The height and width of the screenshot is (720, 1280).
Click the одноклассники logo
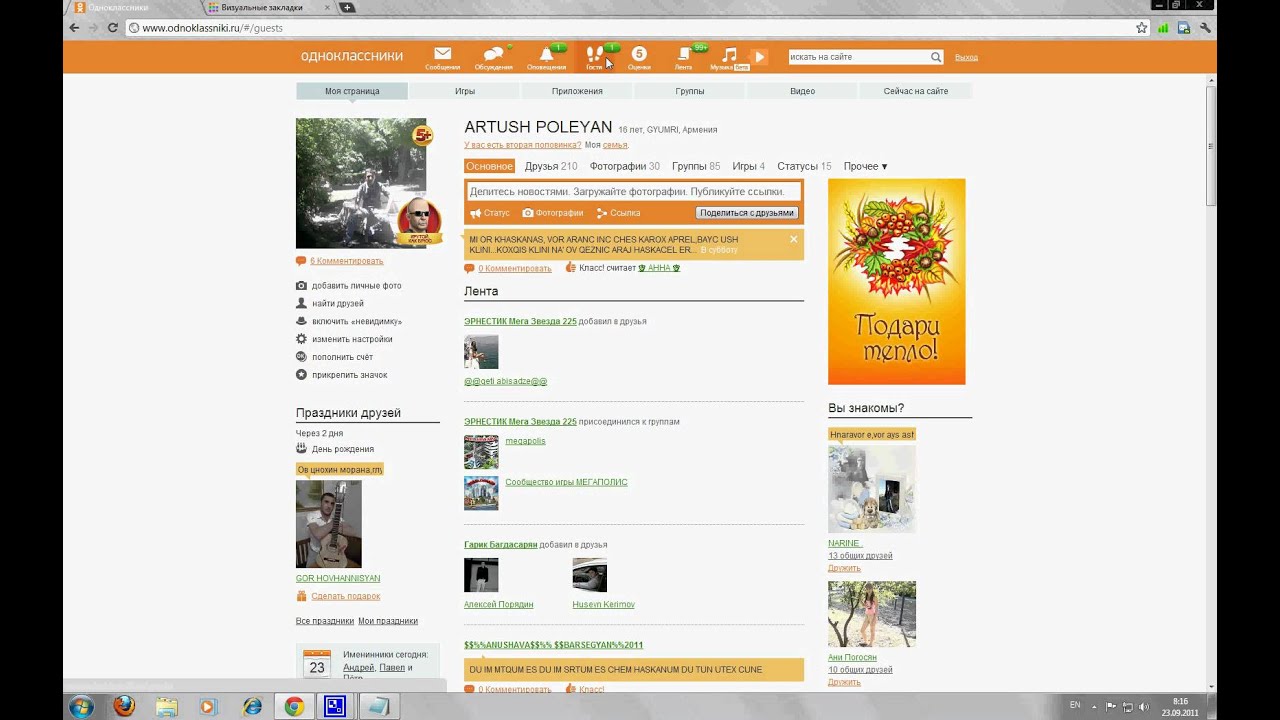pyautogui.click(x=352, y=56)
